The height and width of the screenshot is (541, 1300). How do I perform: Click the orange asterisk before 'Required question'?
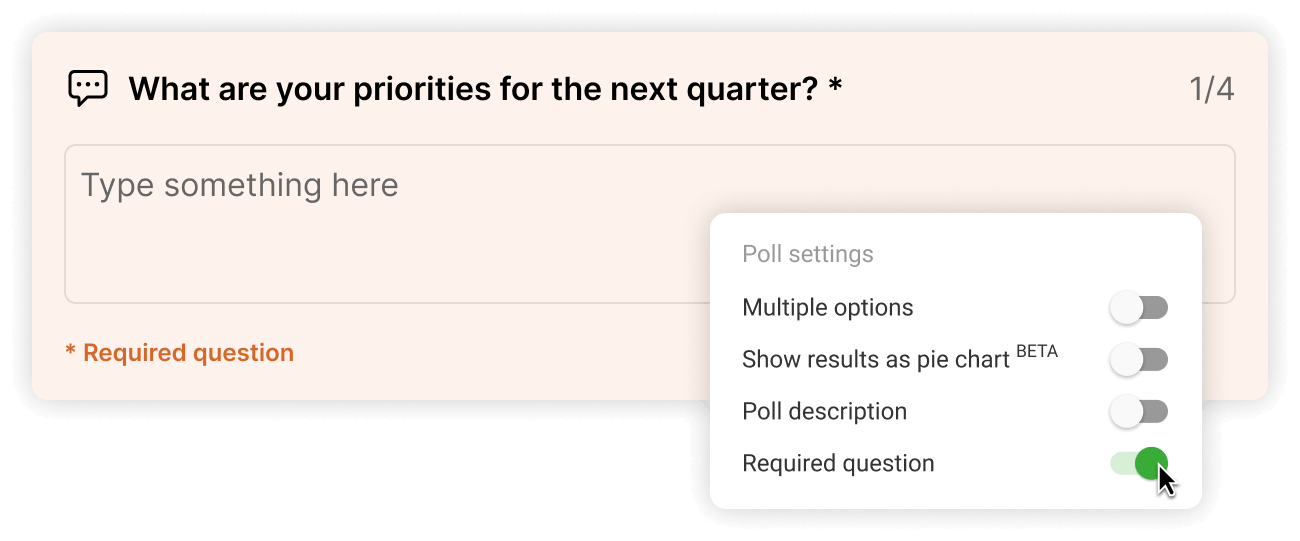[70, 352]
